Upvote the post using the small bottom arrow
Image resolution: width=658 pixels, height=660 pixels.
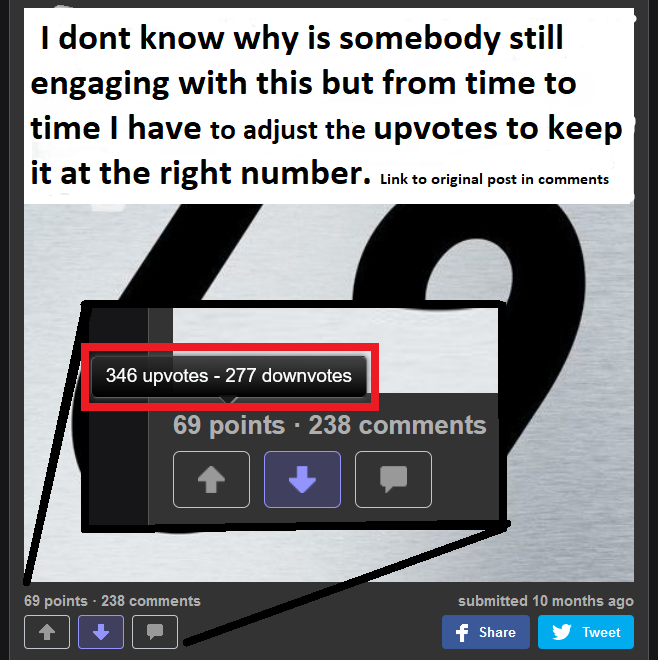coord(47,632)
